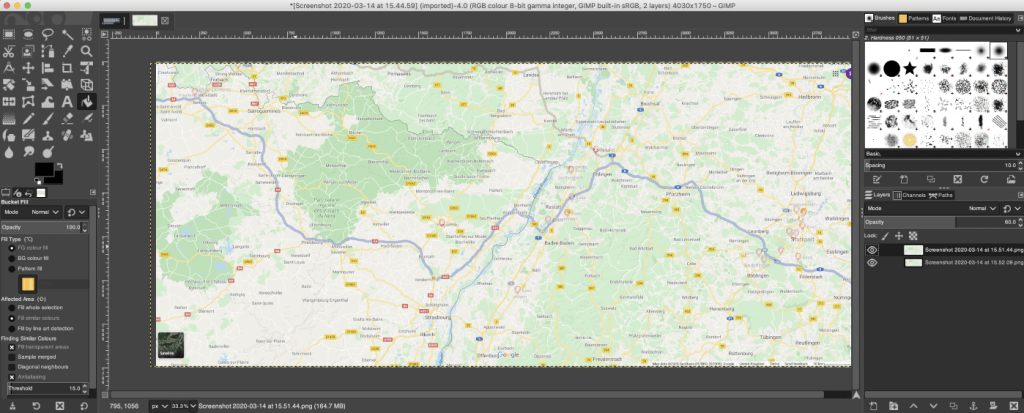Select the Rectangle Select tool
1024x413 pixels.
pyautogui.click(x=8, y=34)
